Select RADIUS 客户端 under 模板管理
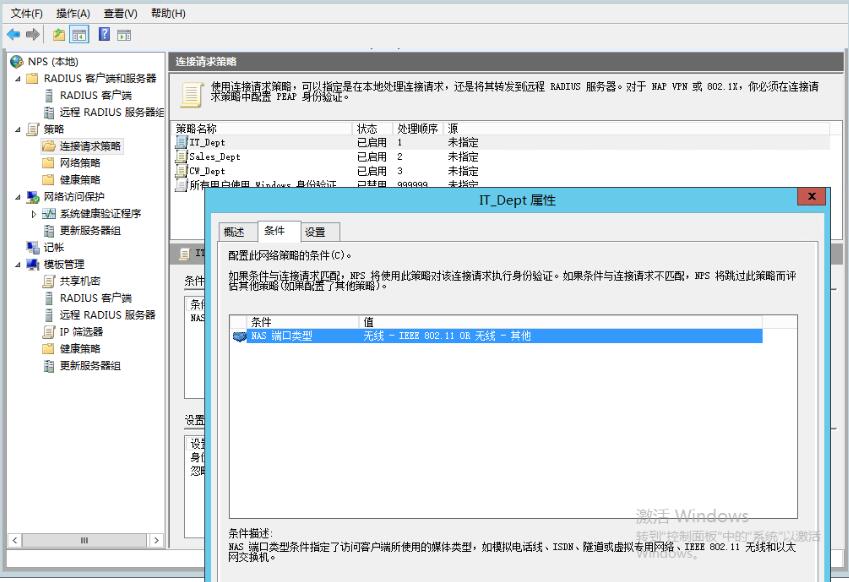849x582 pixels. tap(96, 298)
